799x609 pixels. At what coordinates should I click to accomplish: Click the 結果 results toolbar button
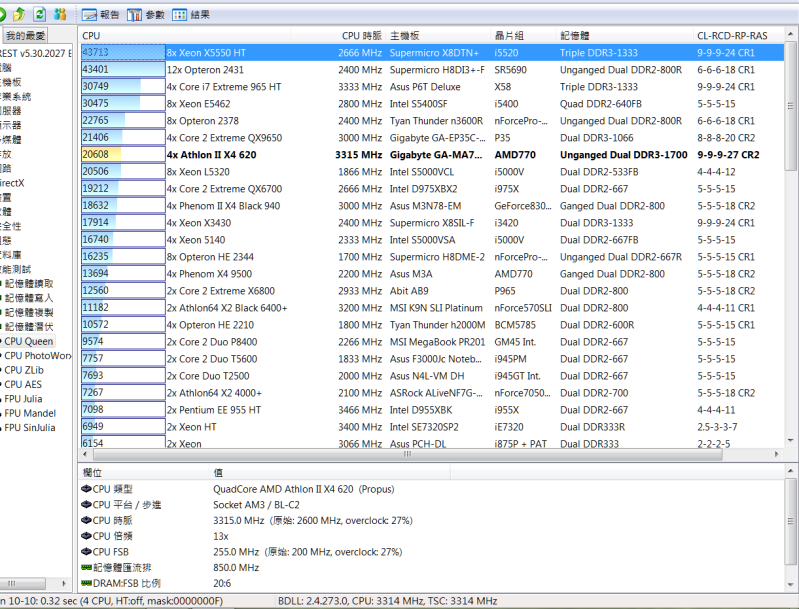(x=191, y=15)
